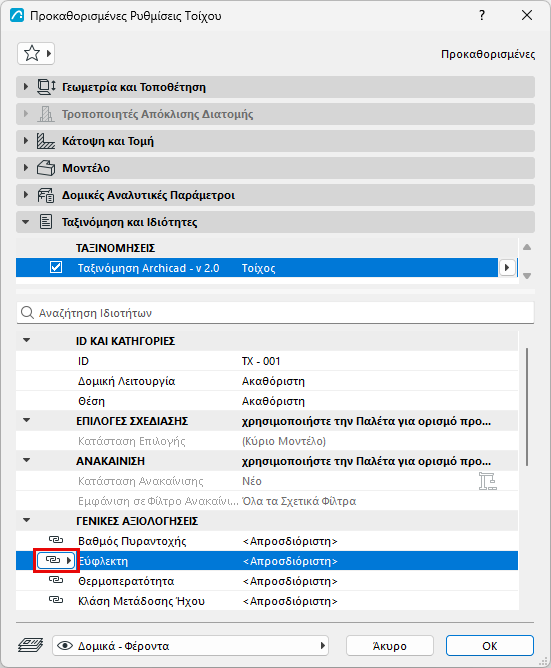
Task: Click the OK button
Action: tap(490, 646)
